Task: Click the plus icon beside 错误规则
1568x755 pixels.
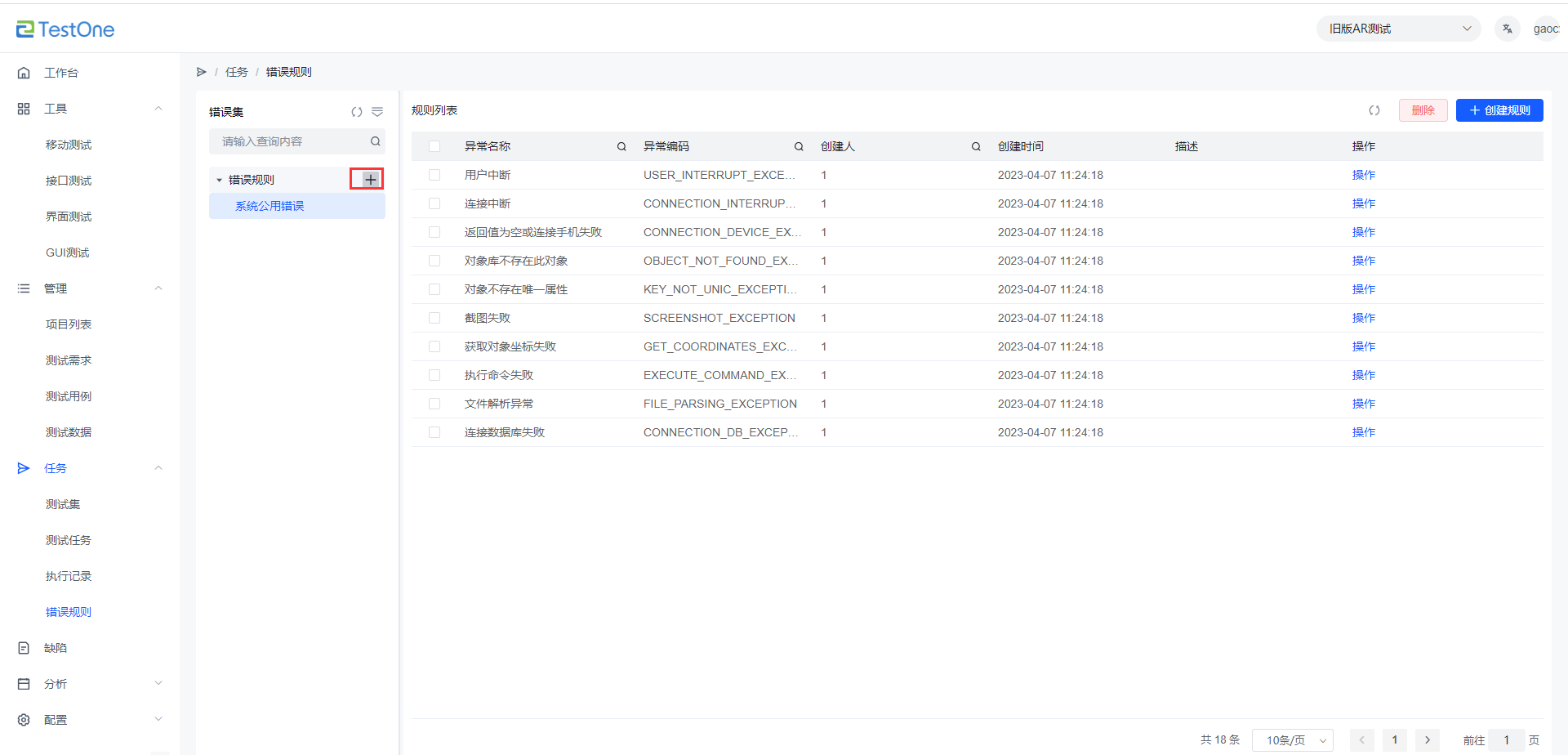Action: pyautogui.click(x=370, y=180)
